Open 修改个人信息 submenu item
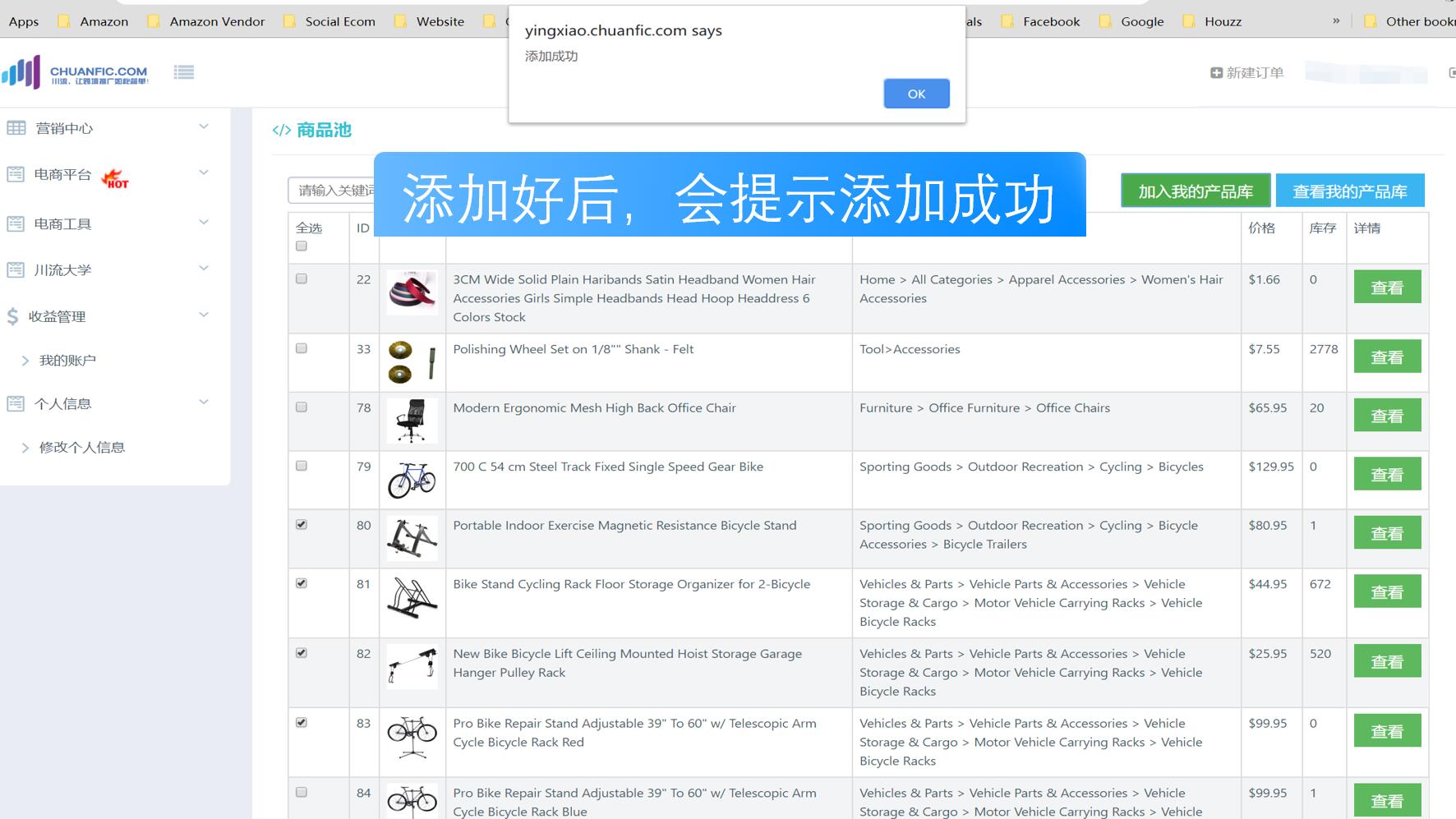The height and width of the screenshot is (819, 1456). pyautogui.click(x=82, y=447)
